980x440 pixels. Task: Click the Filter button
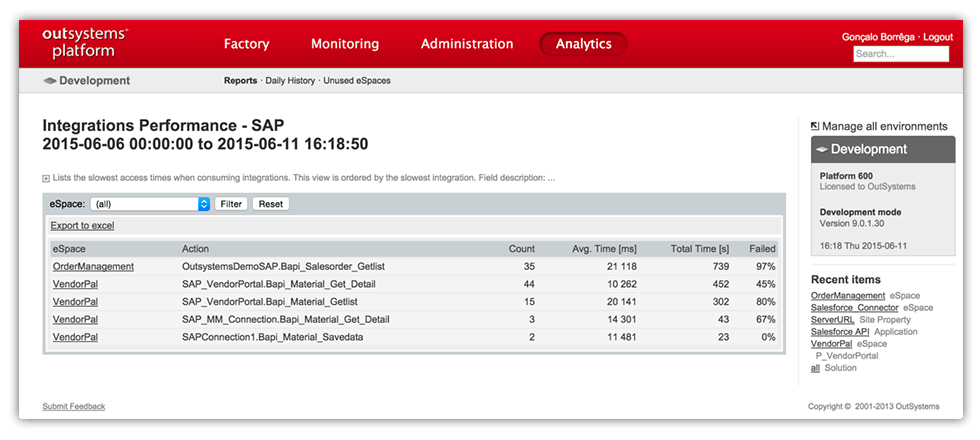pyautogui.click(x=231, y=204)
